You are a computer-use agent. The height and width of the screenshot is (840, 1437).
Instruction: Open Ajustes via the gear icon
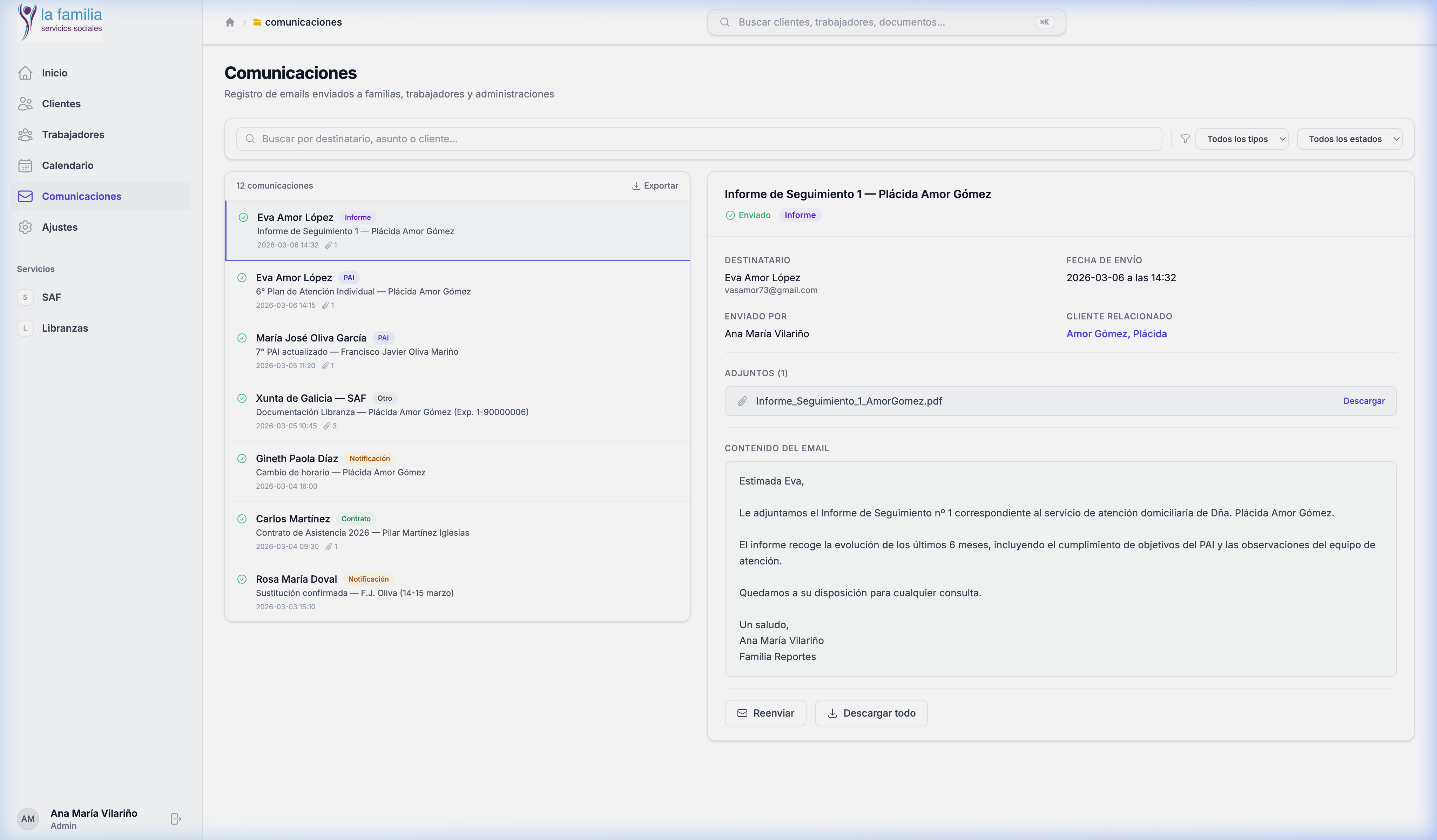click(x=26, y=227)
